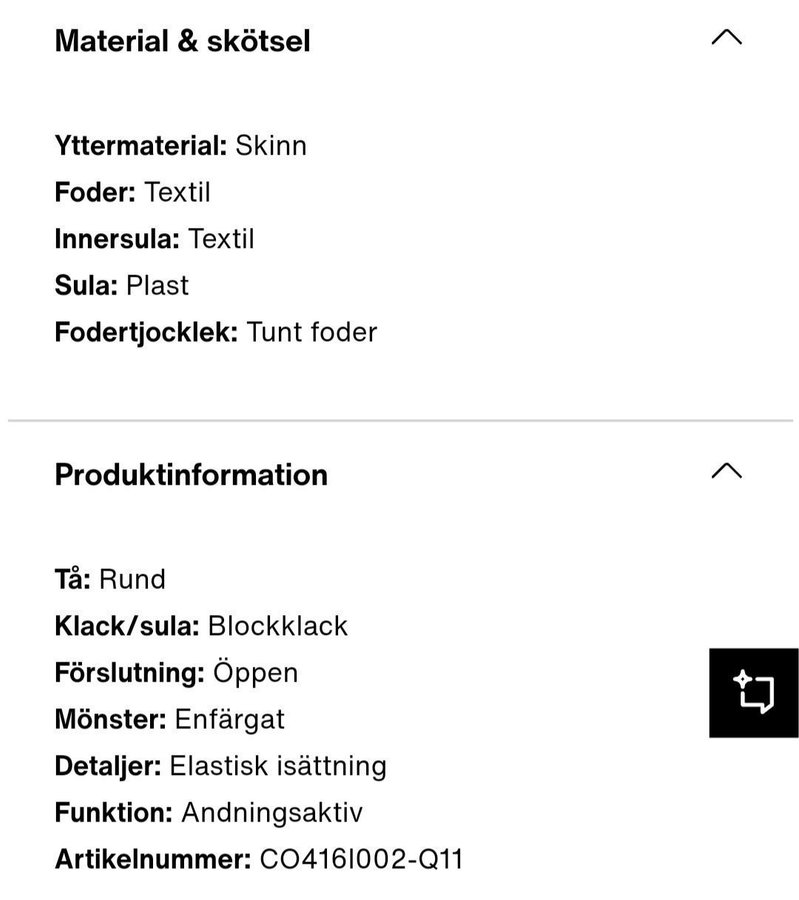This screenshot has height=900, width=799.
Task: Open the black chat assistant icon
Action: pyautogui.click(x=753, y=693)
